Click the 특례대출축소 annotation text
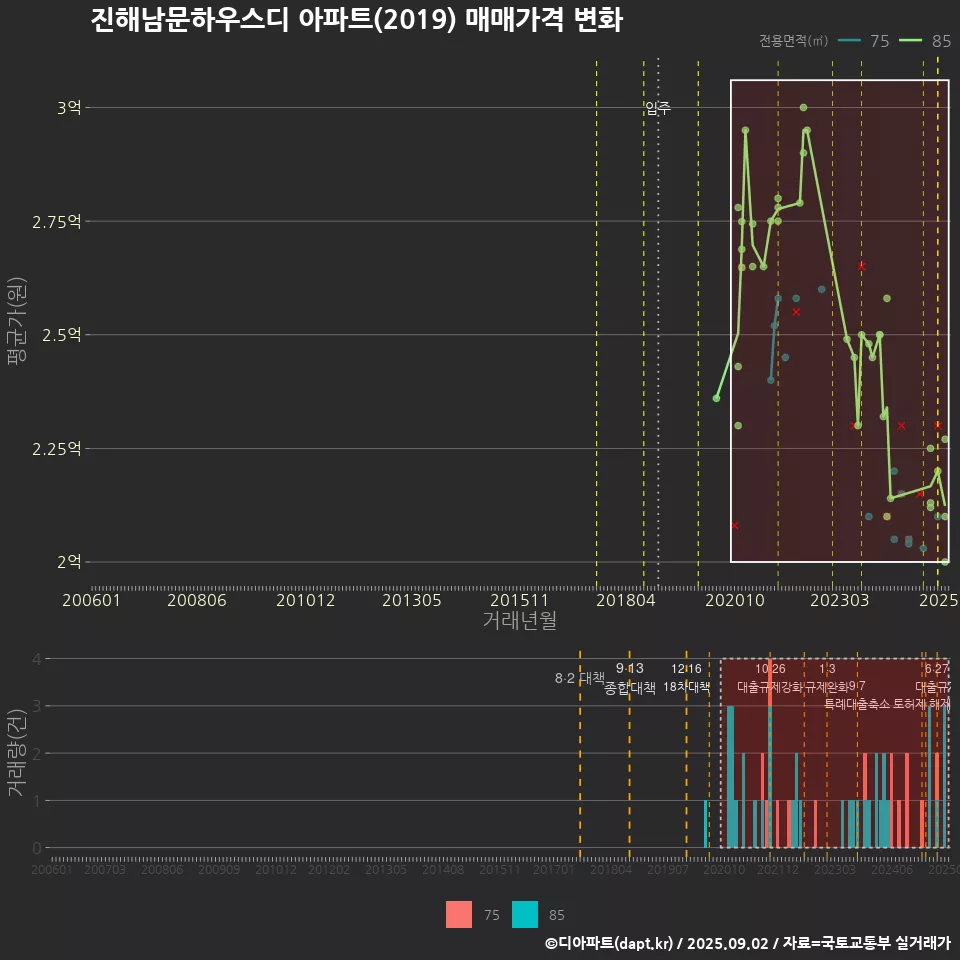Viewport: 960px width, 960px height. pyautogui.click(x=857, y=704)
